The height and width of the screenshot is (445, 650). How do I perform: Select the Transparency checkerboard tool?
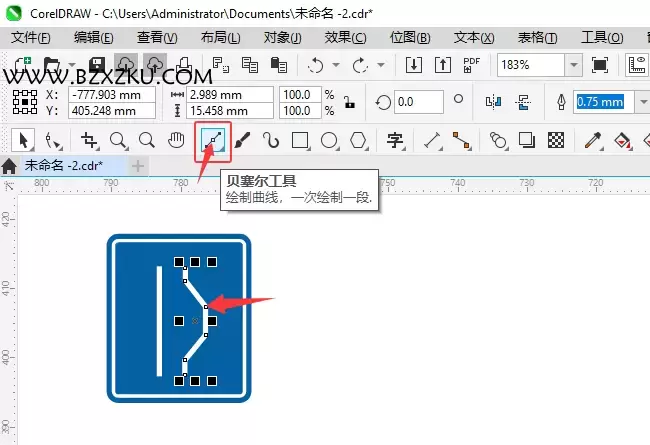[x=556, y=140]
